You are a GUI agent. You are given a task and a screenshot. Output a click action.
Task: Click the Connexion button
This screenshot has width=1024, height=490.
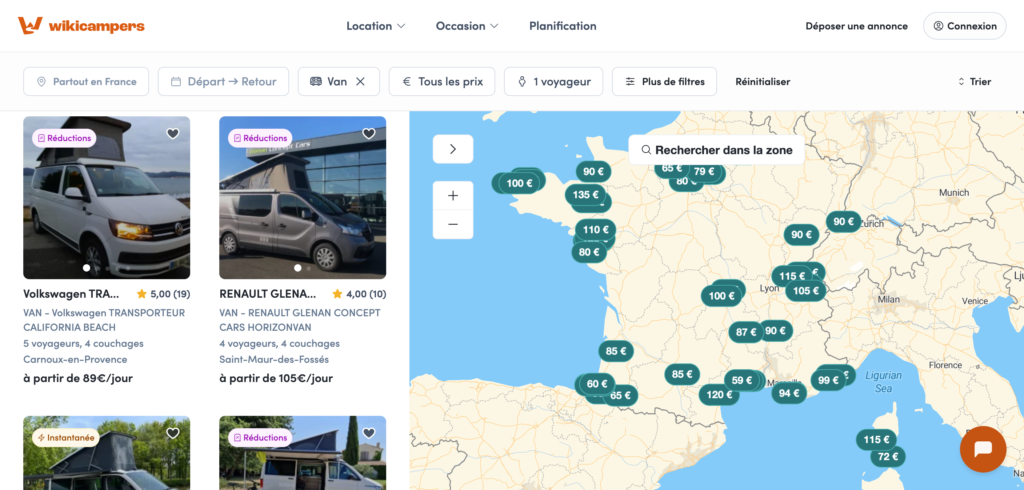tap(964, 26)
